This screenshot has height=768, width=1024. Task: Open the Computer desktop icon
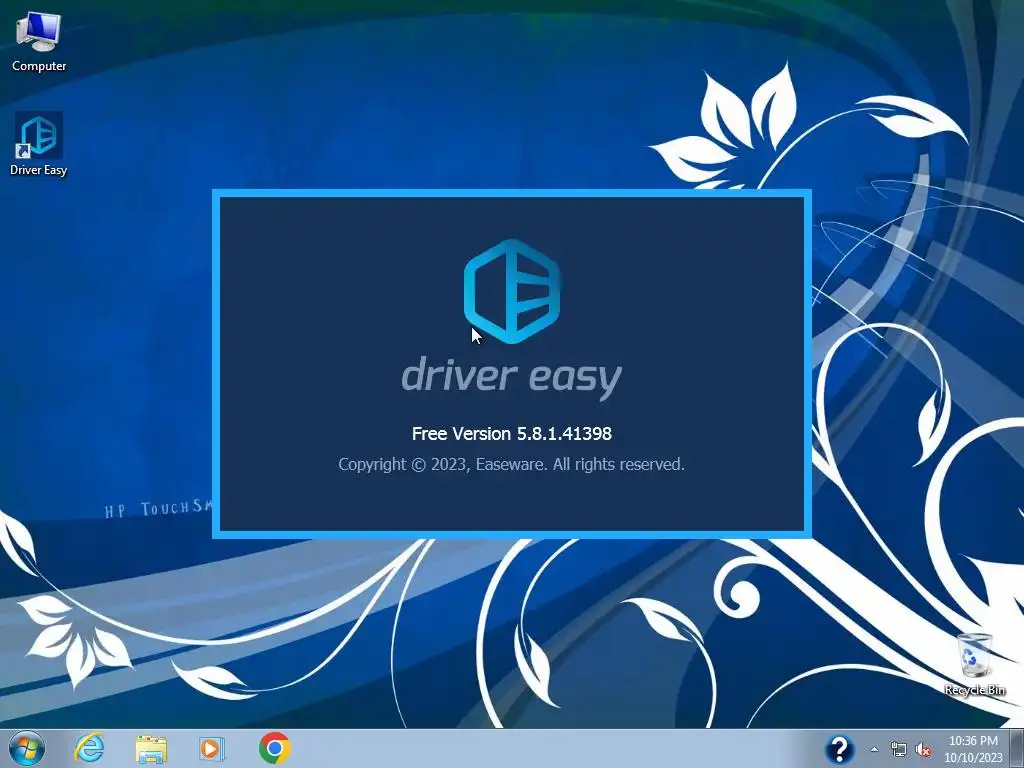pyautogui.click(x=39, y=41)
